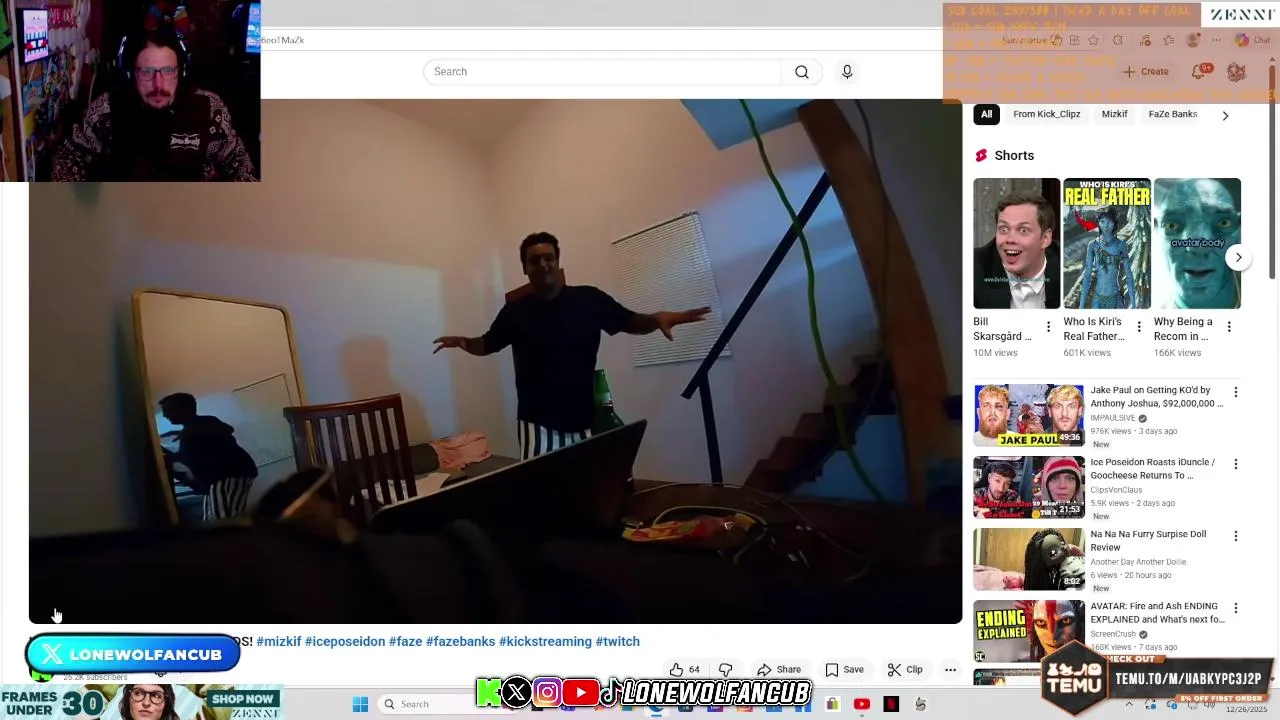Select the FaZe Banks filter chip
This screenshot has width=1280, height=720.
click(x=1172, y=114)
